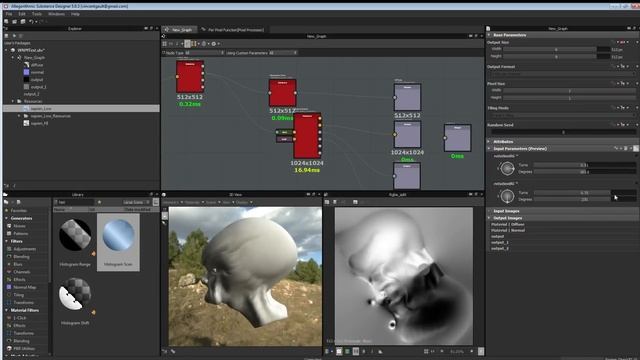
Task: Select the sapien_HI resource item
Action: point(39,123)
